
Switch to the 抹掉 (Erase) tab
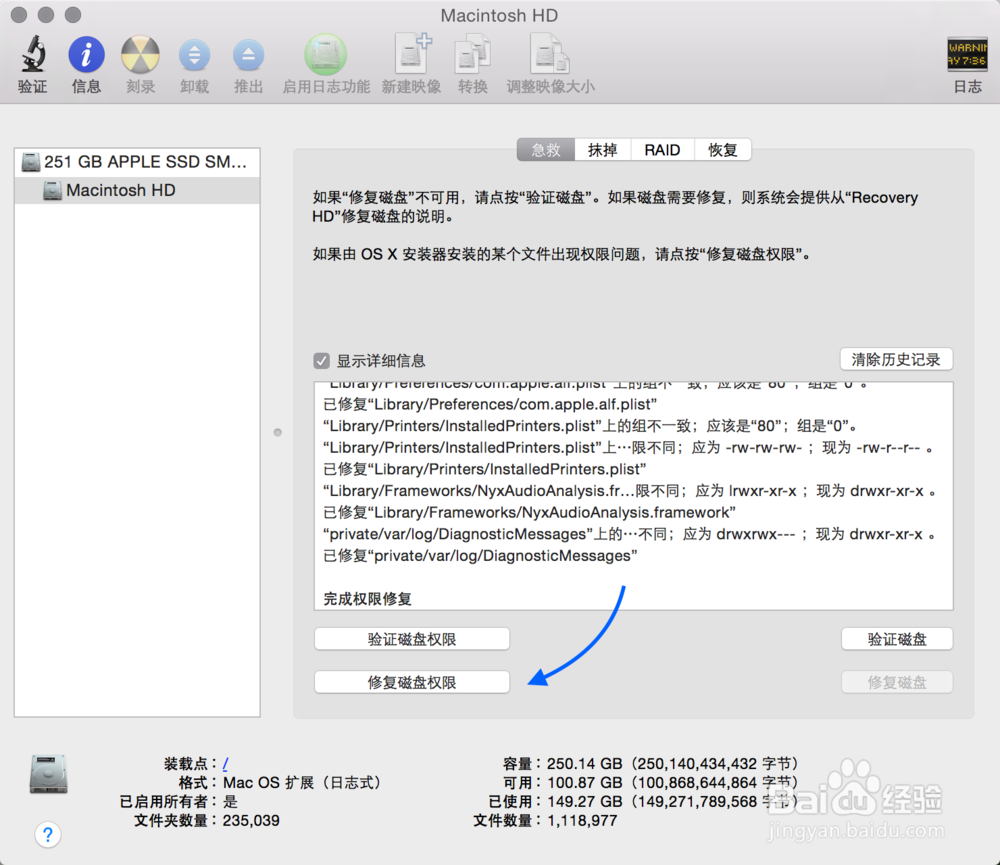coord(603,149)
